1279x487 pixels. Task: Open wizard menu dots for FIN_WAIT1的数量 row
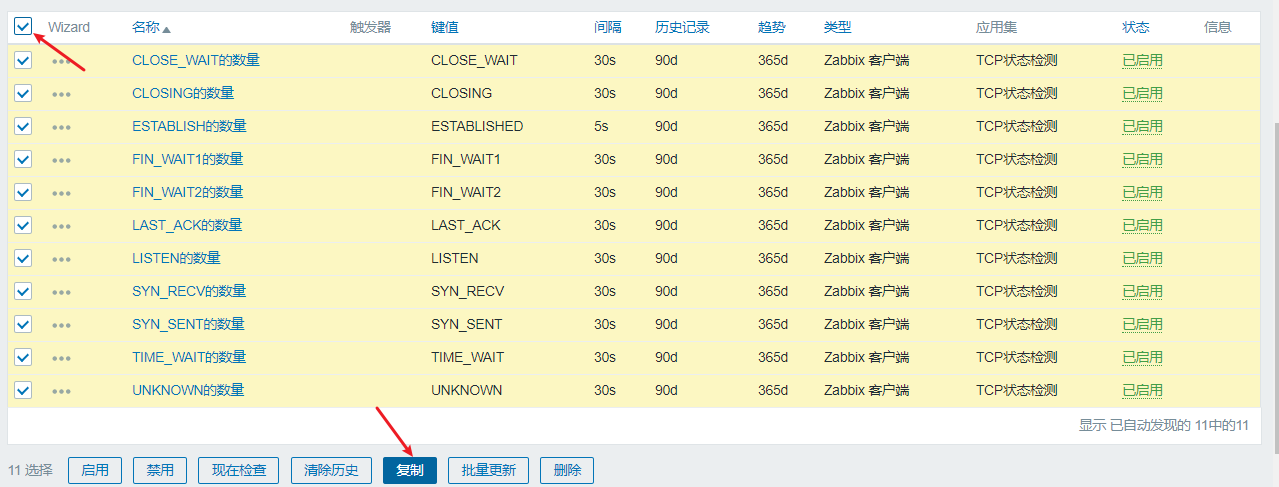(61, 160)
